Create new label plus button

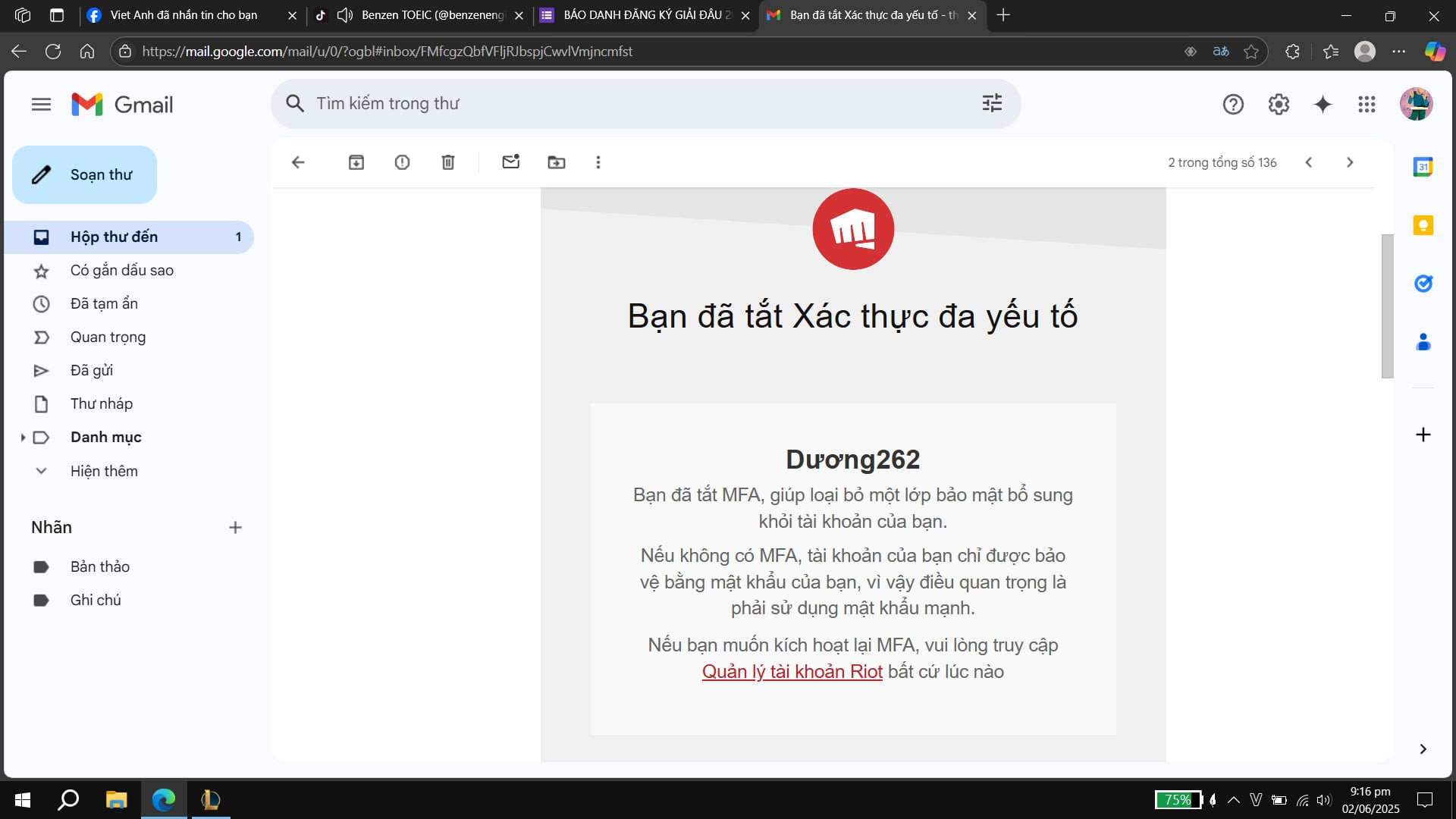tap(235, 528)
